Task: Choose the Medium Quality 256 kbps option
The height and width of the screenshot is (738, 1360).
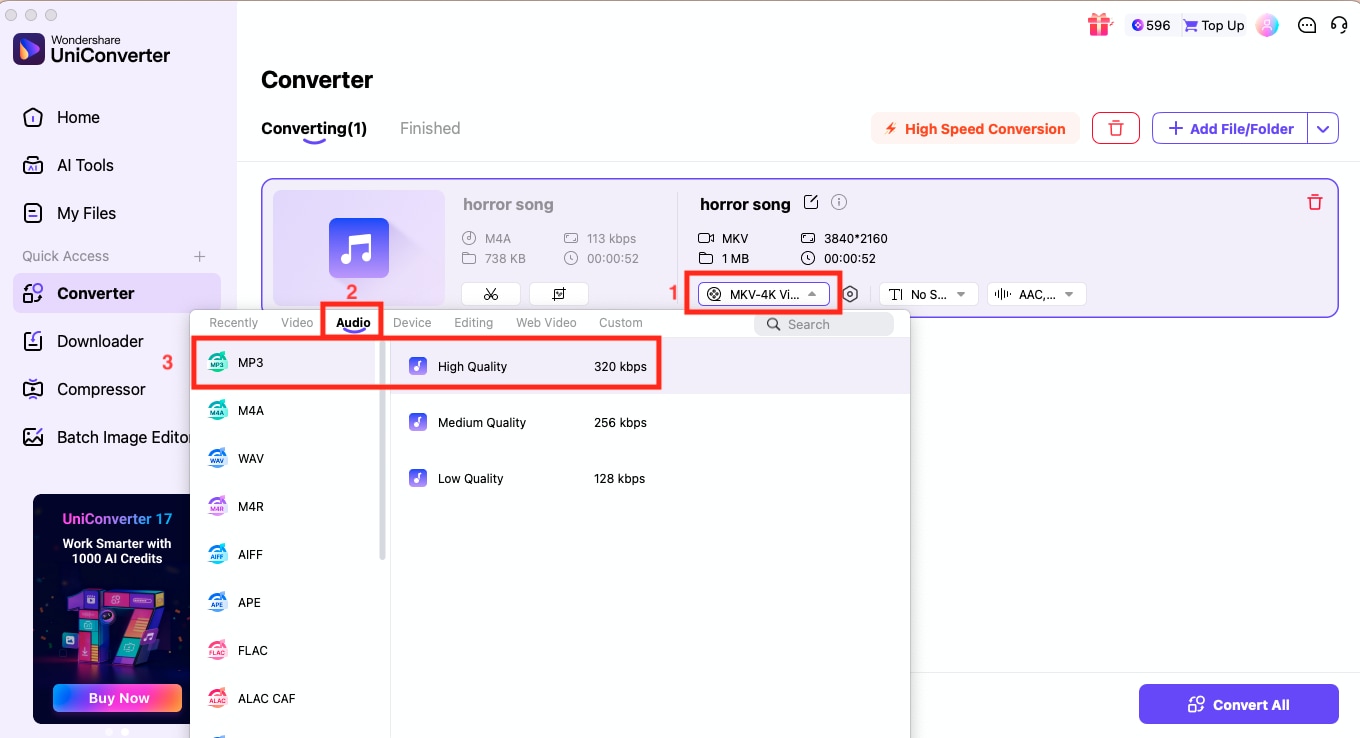Action: [x=530, y=422]
